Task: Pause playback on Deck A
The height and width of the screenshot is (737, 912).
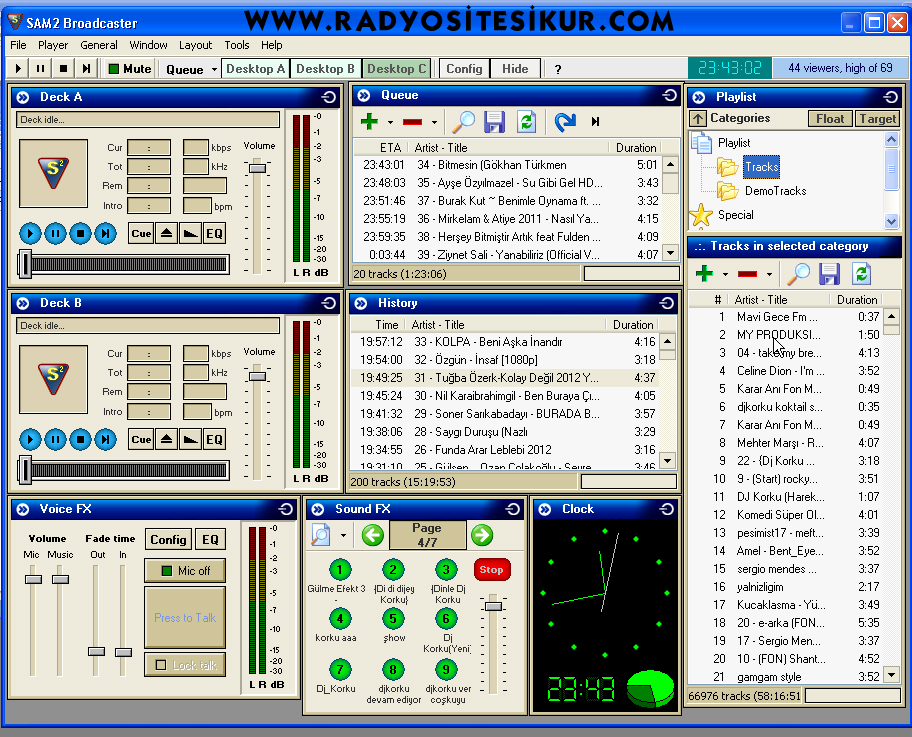Action: [x=55, y=234]
